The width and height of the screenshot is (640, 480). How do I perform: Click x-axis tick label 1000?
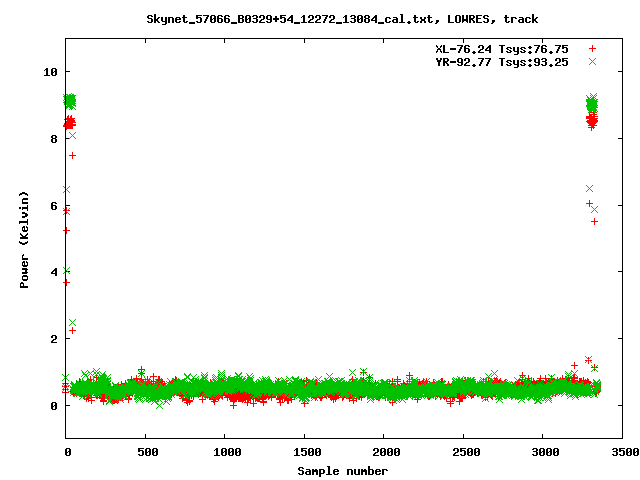point(227,452)
